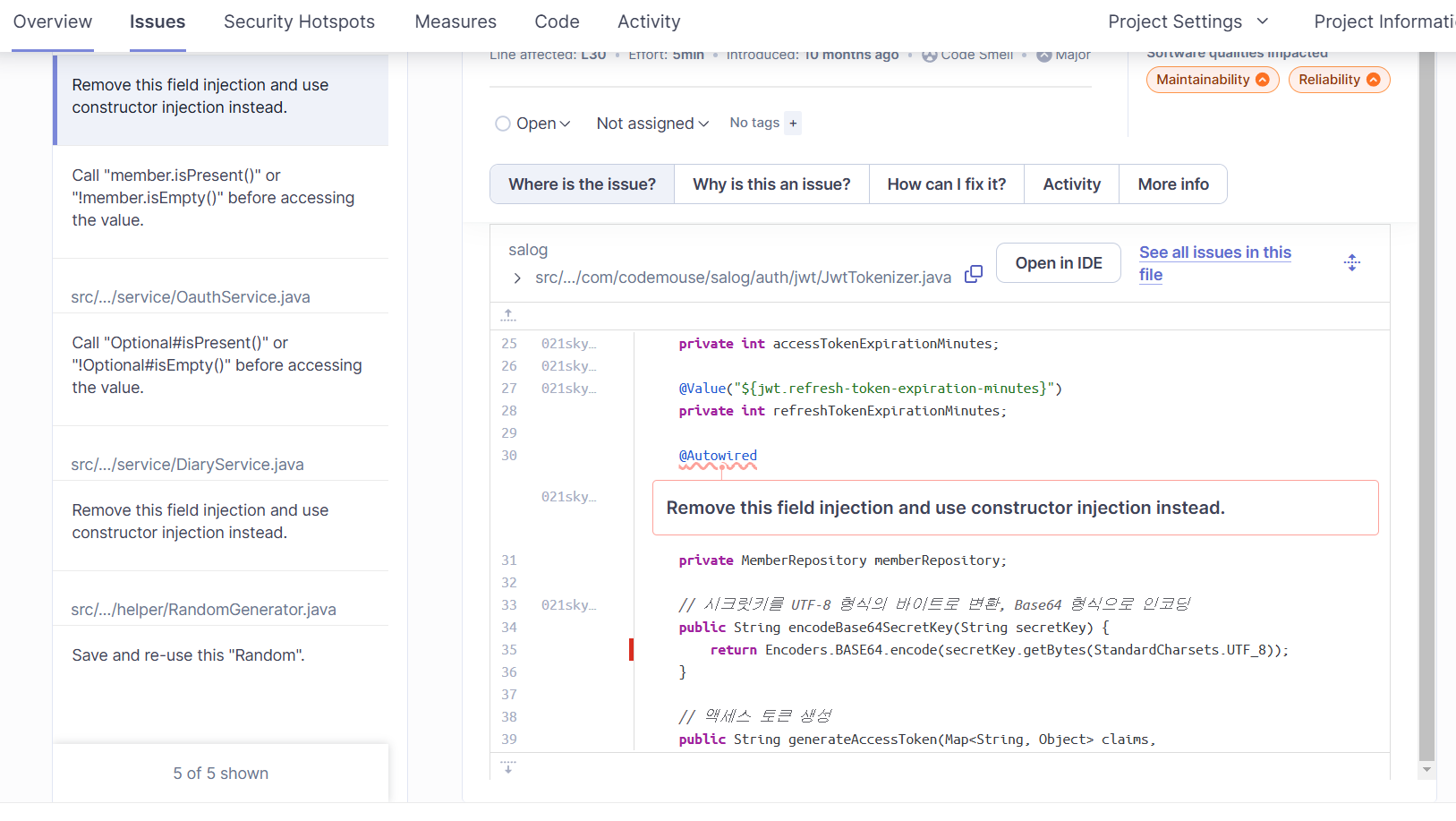Click the DiaryService.java file heading
The height and width of the screenshot is (821, 1456).
point(187,465)
